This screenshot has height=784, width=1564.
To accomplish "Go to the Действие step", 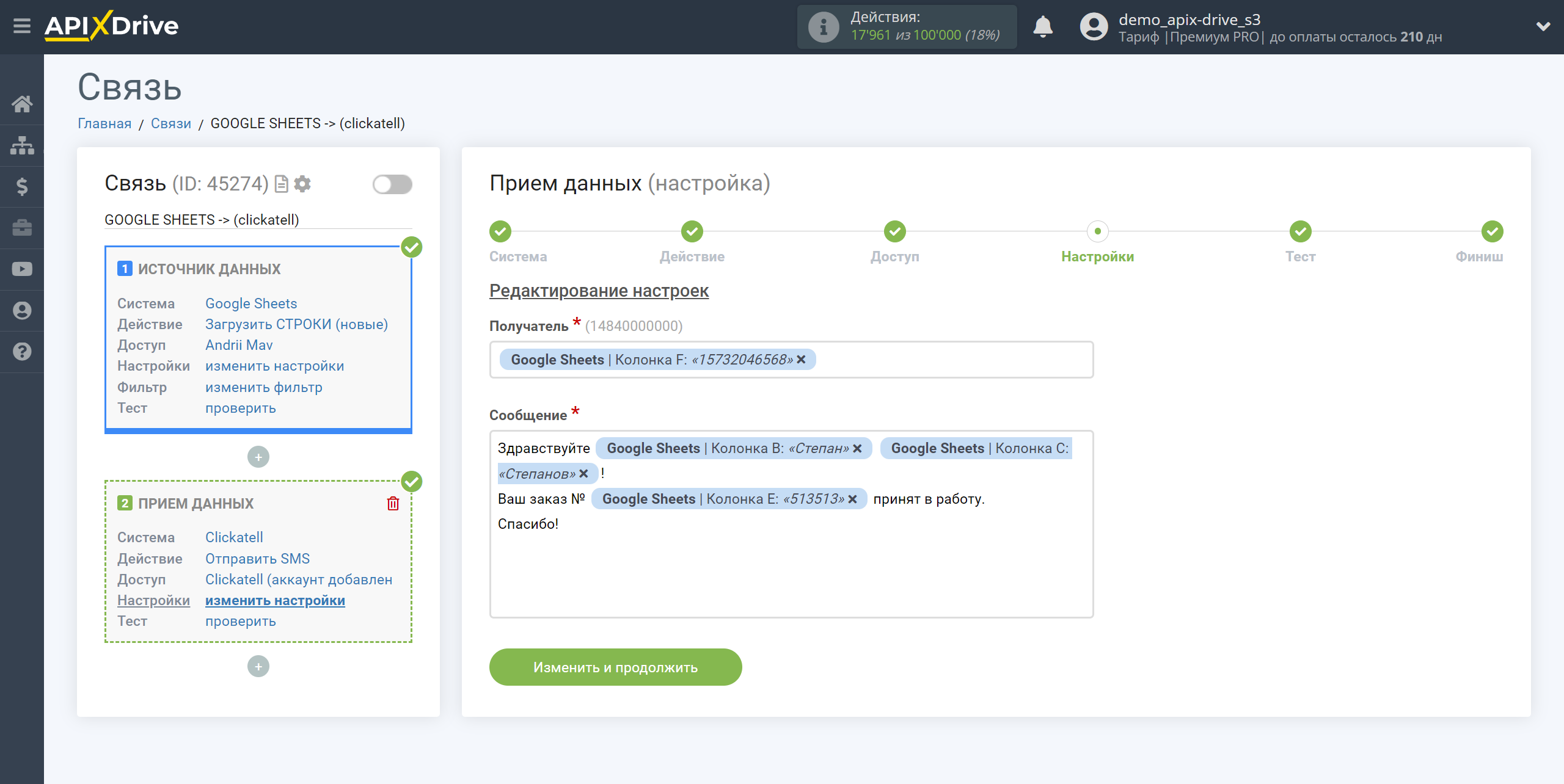I will point(692,231).
